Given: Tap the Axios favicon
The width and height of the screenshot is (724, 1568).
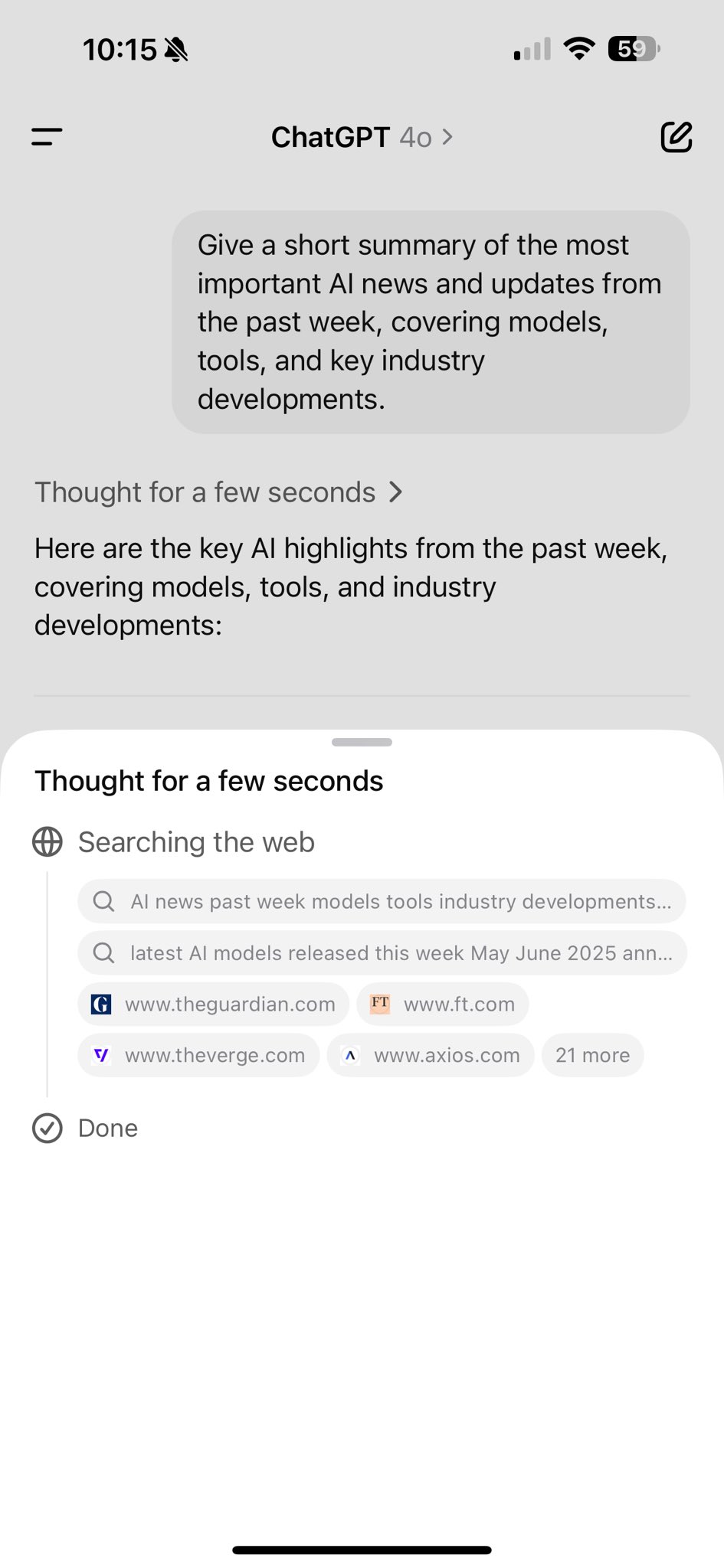Looking at the screenshot, I should tap(351, 1055).
